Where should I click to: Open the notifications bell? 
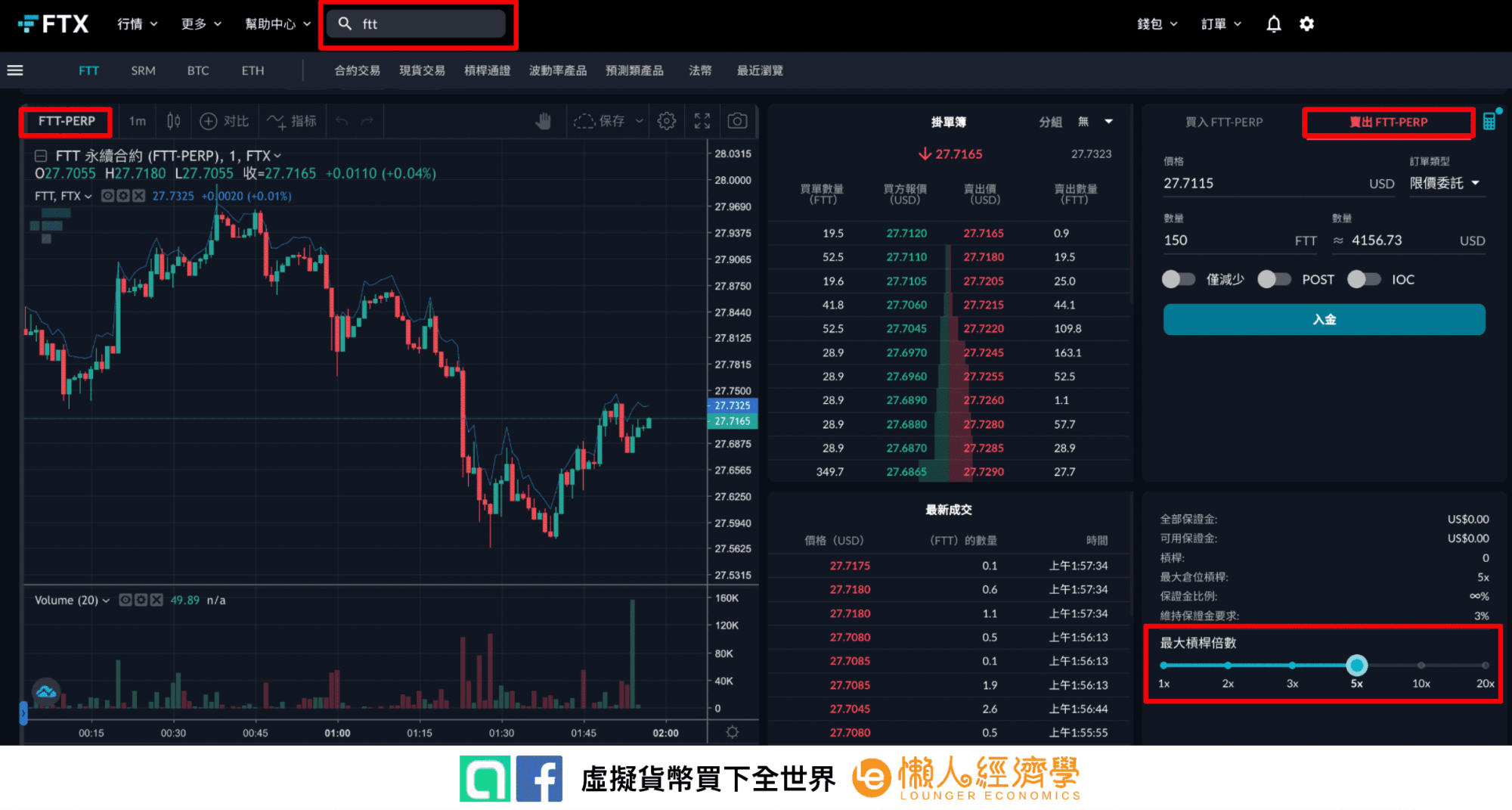click(x=1274, y=24)
